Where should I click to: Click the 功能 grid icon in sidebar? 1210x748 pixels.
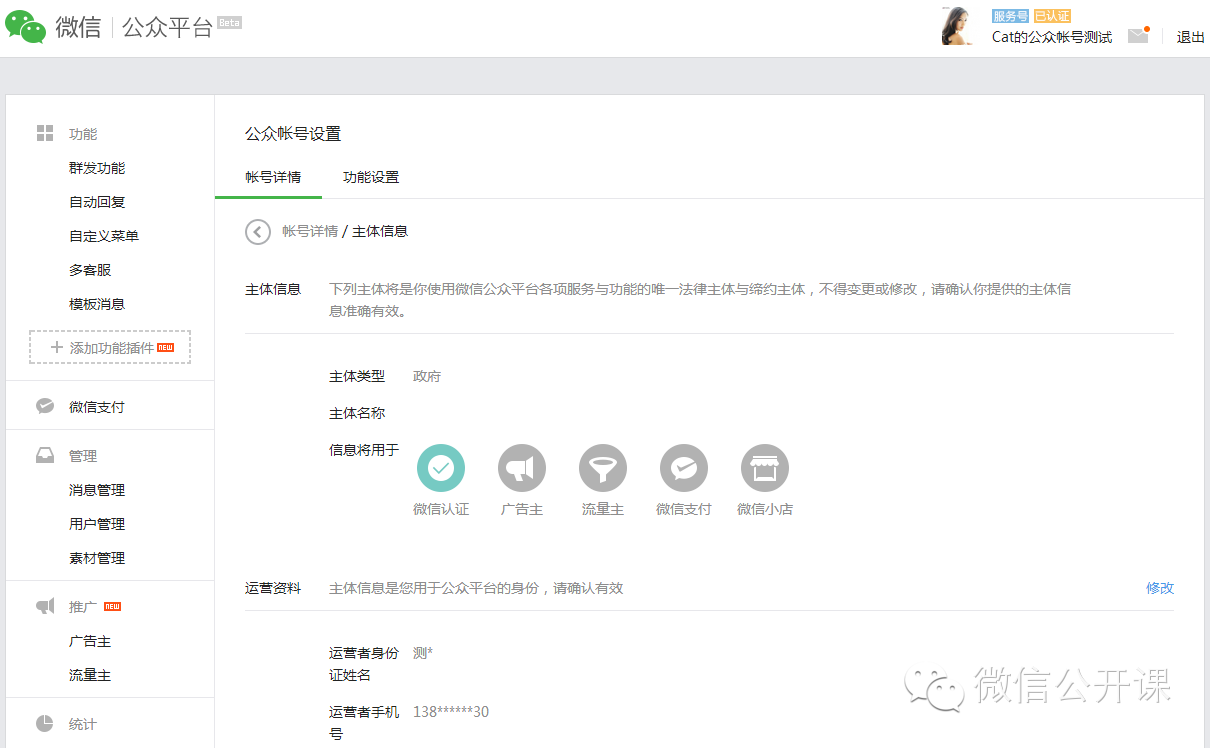click(x=45, y=134)
